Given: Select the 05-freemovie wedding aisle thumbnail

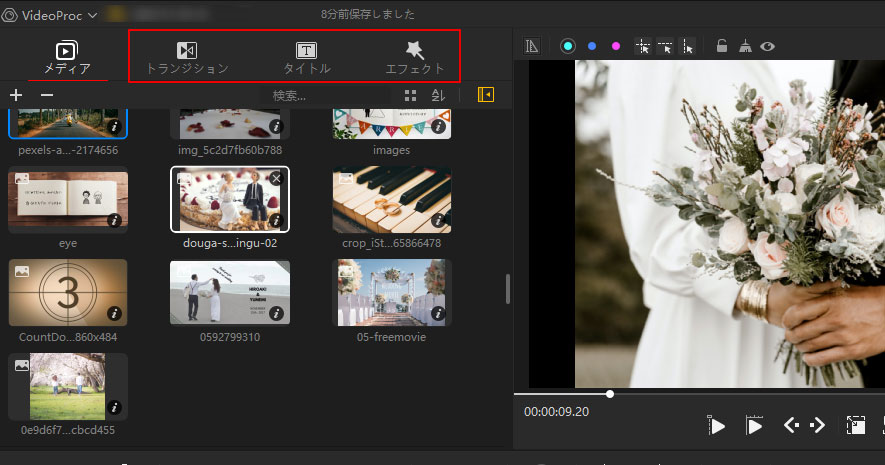Looking at the screenshot, I should click(x=392, y=292).
